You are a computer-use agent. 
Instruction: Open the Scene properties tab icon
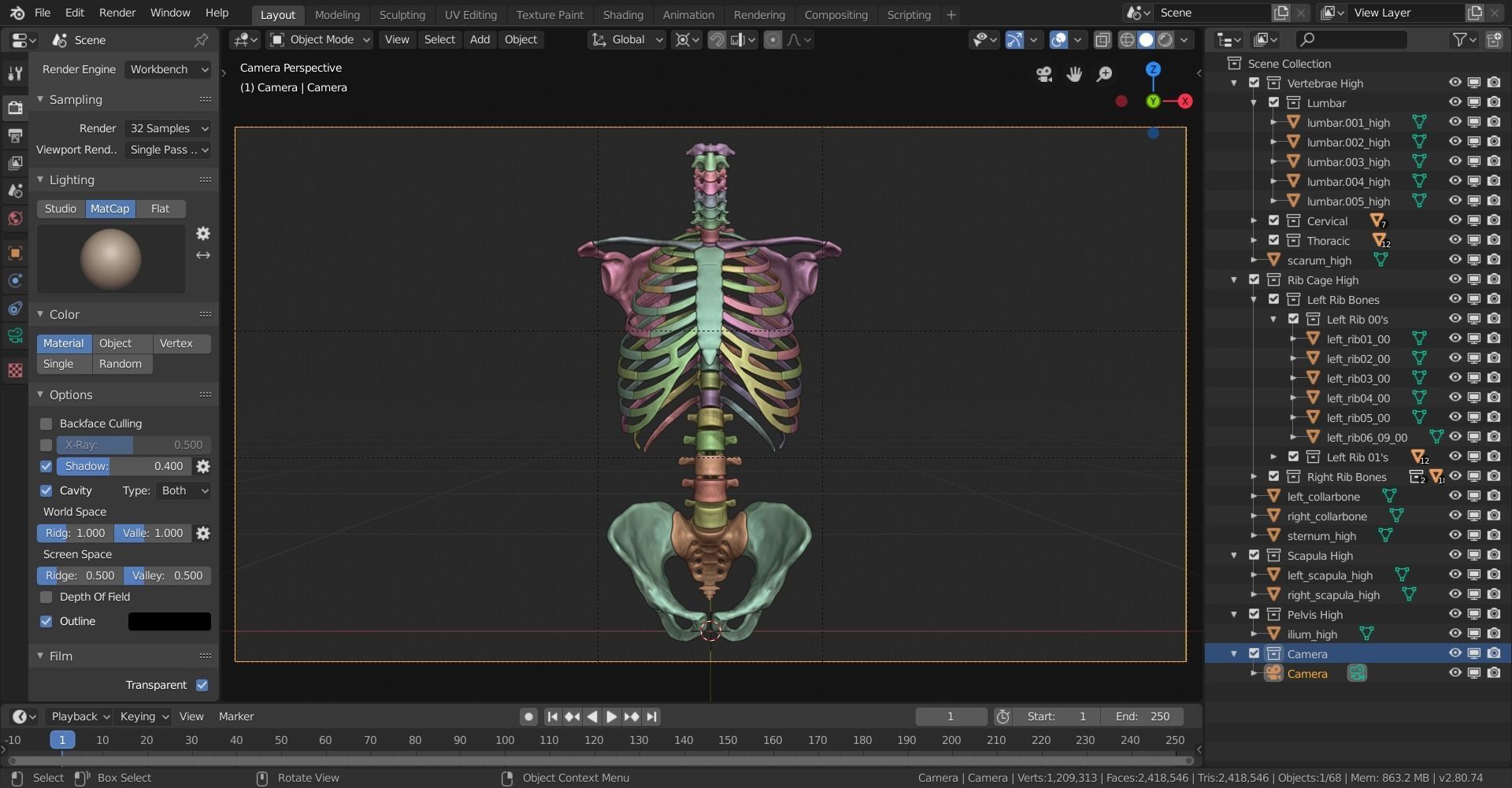click(x=14, y=191)
